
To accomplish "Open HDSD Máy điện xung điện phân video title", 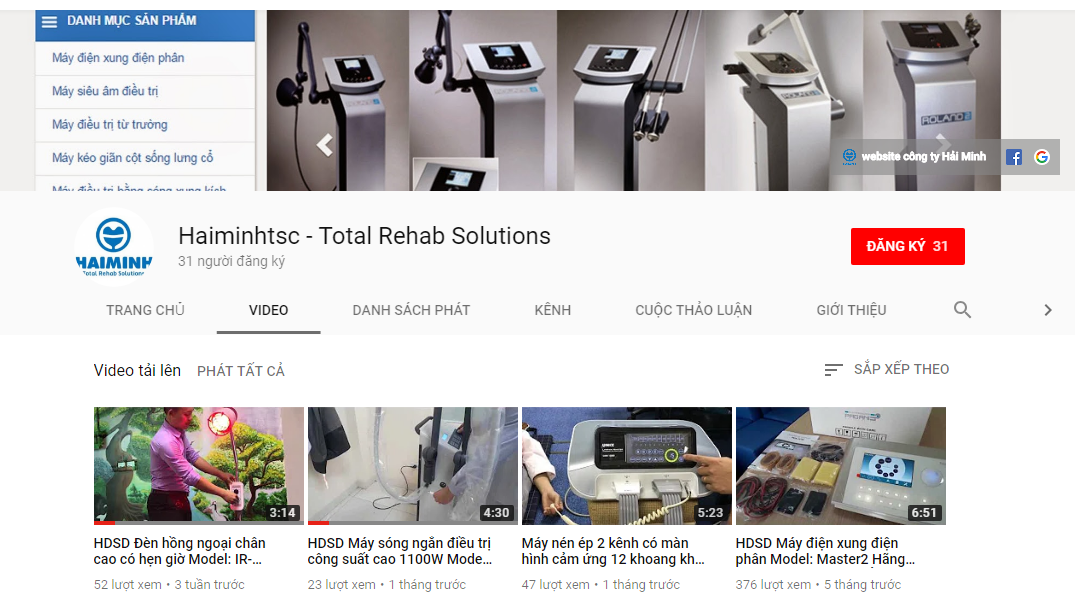I will pos(825,551).
